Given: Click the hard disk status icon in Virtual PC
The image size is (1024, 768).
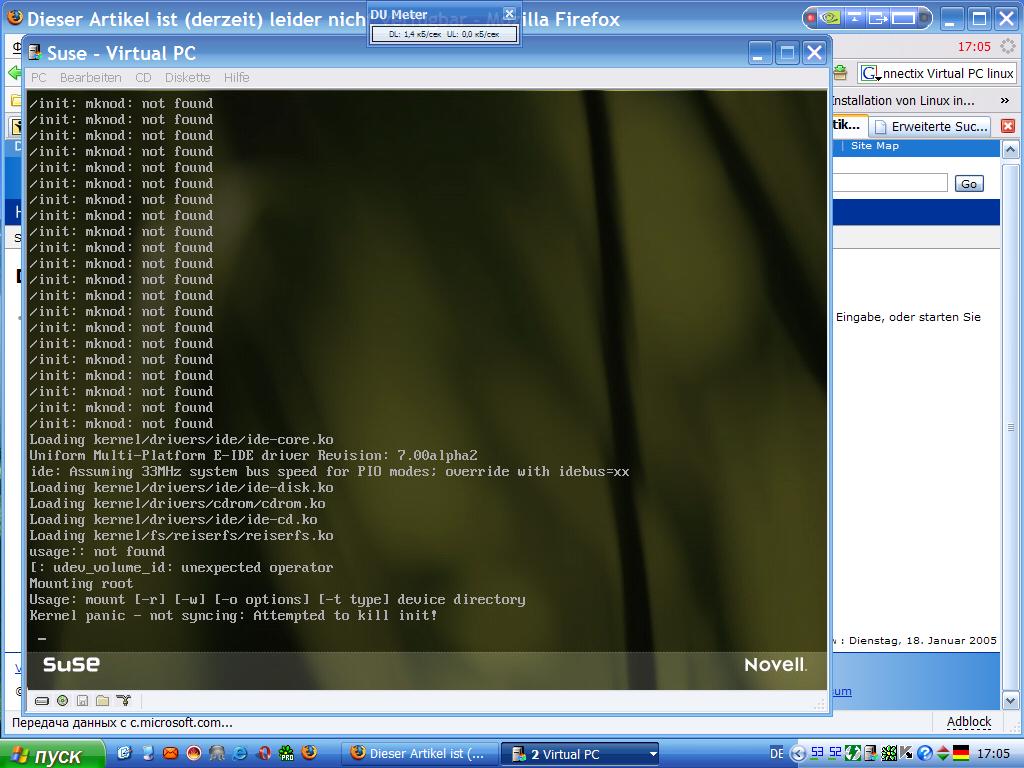Looking at the screenshot, I should [x=42, y=701].
